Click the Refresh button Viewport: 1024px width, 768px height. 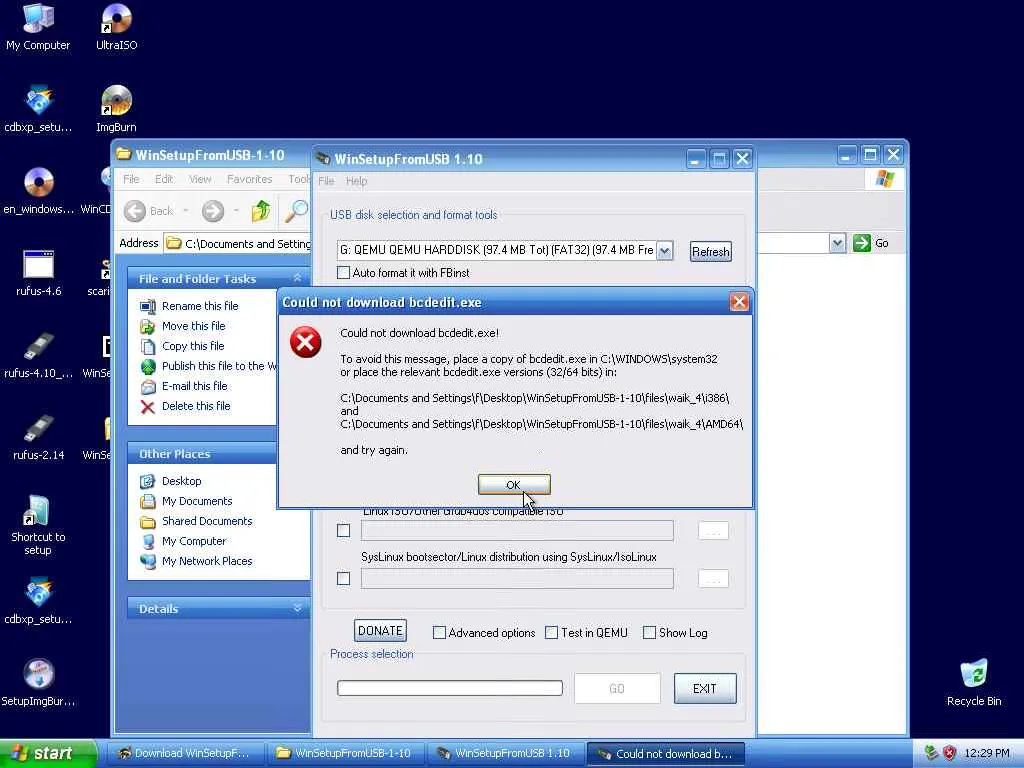coord(711,251)
